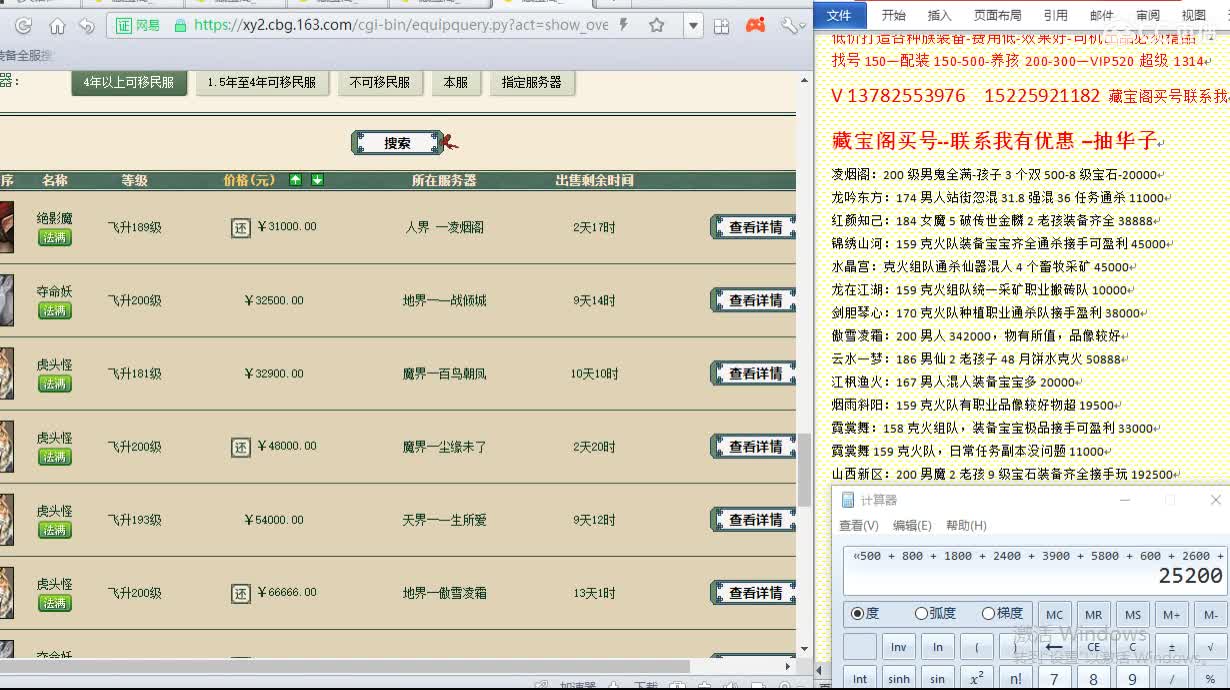Open calculator 编辑(E) menu
The image size is (1230, 690).
point(912,526)
